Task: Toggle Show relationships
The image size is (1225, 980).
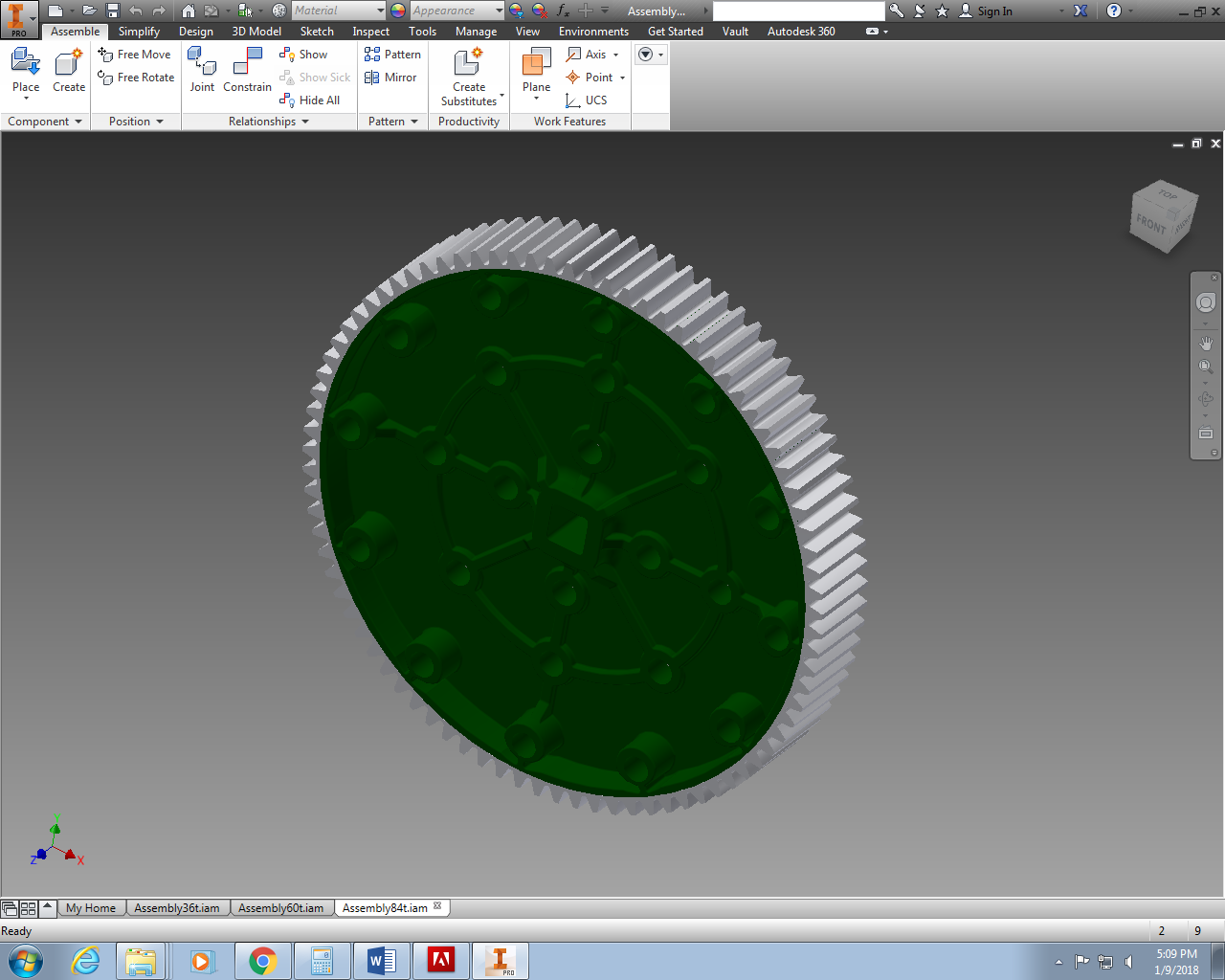Action: pos(303,55)
